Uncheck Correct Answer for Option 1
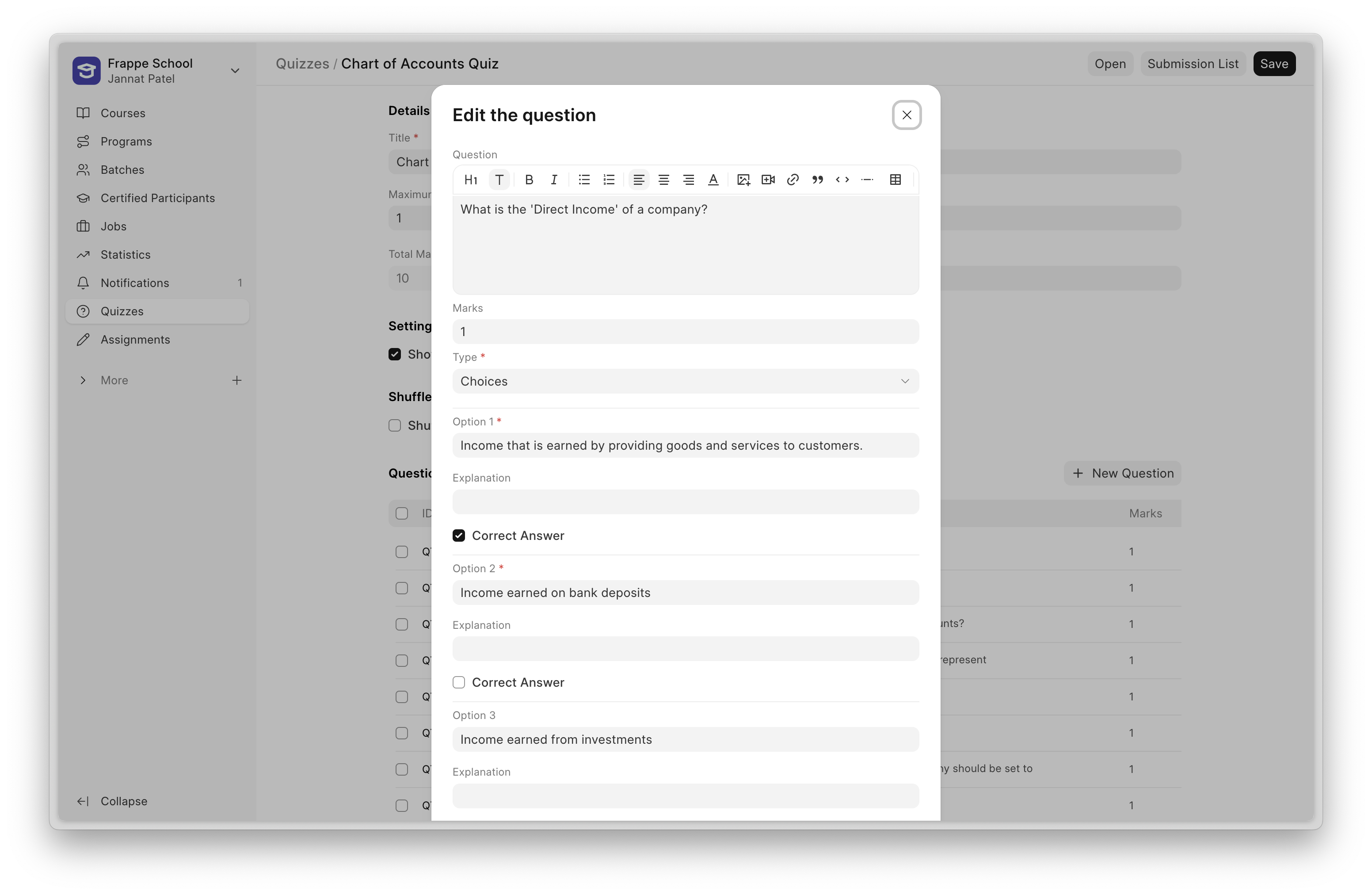The width and height of the screenshot is (1372, 895). point(459,536)
